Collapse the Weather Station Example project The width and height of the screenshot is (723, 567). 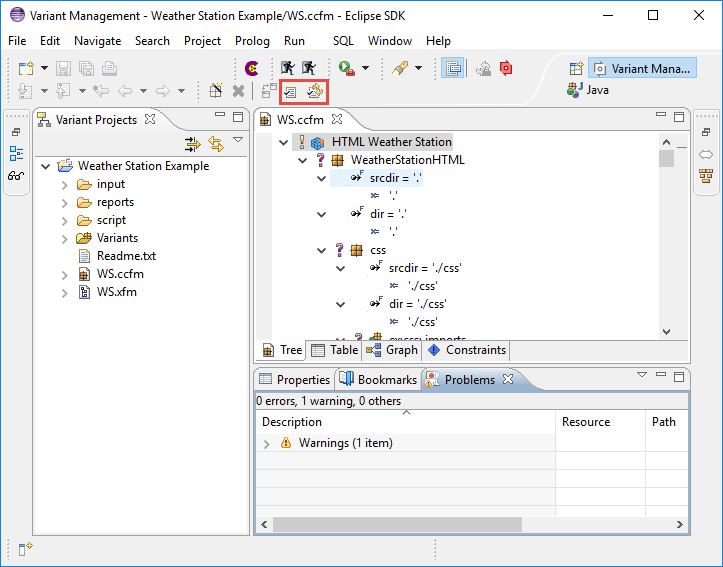click(x=46, y=166)
